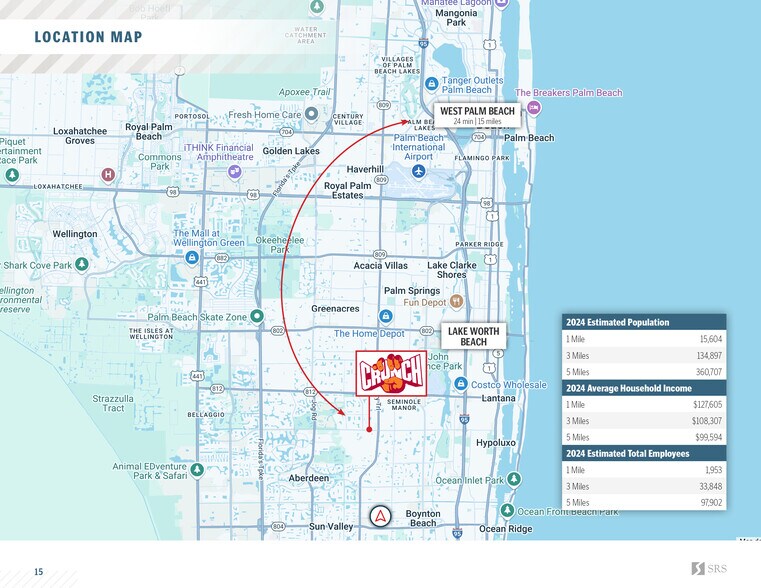Click the Hypoluxo label

[x=496, y=443]
